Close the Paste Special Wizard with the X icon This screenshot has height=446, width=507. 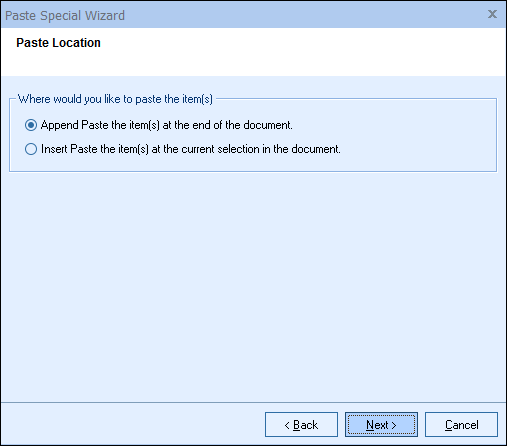(492, 14)
